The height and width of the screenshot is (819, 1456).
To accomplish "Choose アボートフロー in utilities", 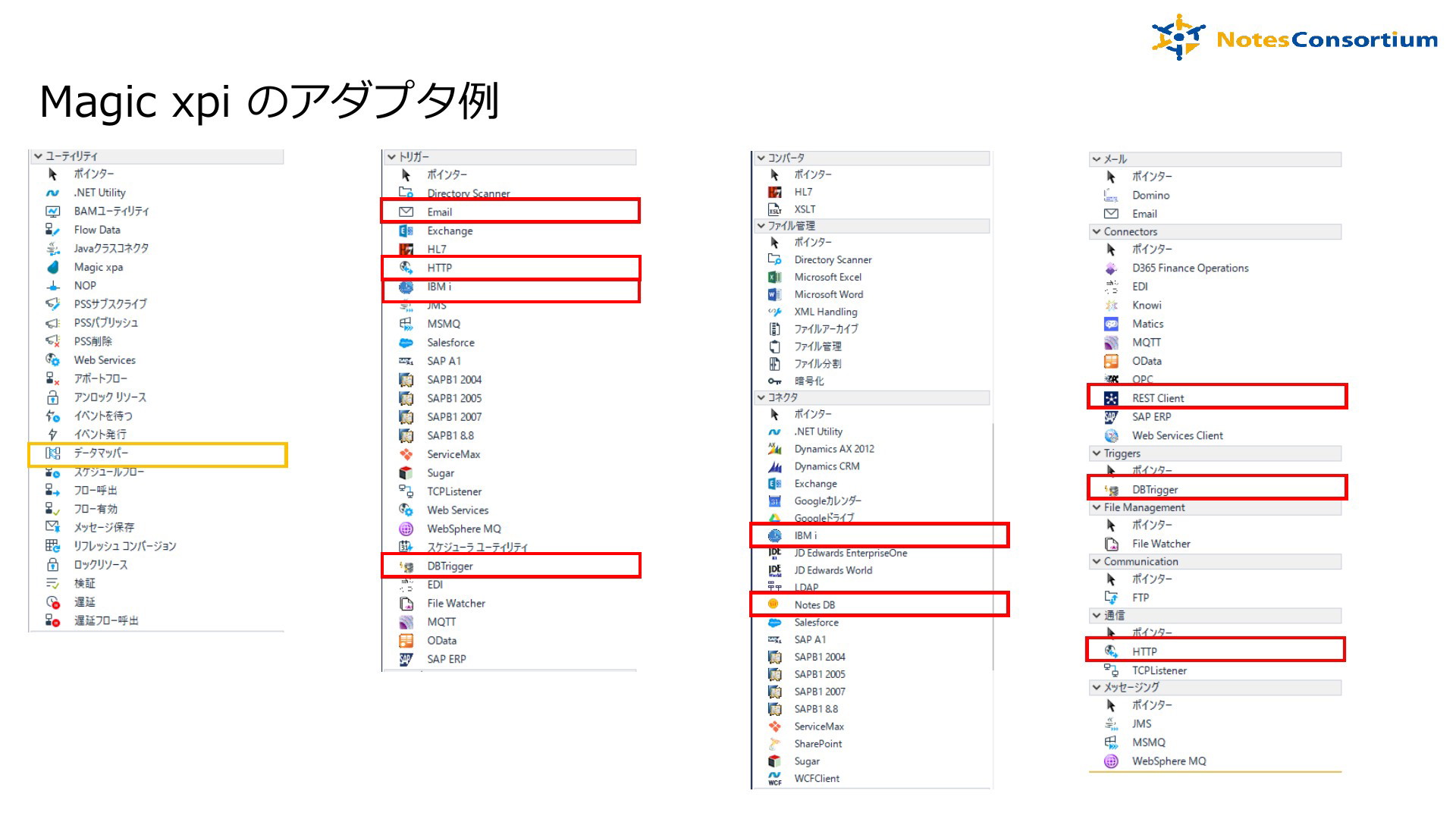I will (x=101, y=379).
